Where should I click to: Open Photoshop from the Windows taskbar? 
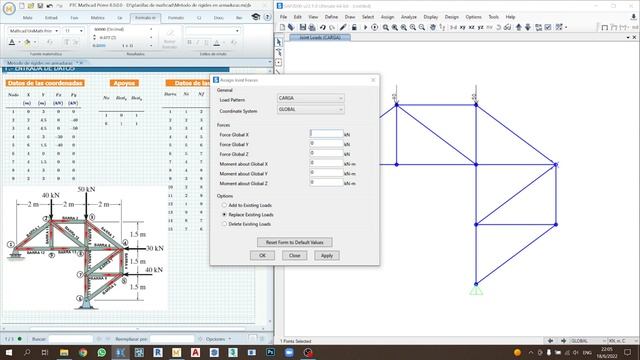[x=270, y=352]
